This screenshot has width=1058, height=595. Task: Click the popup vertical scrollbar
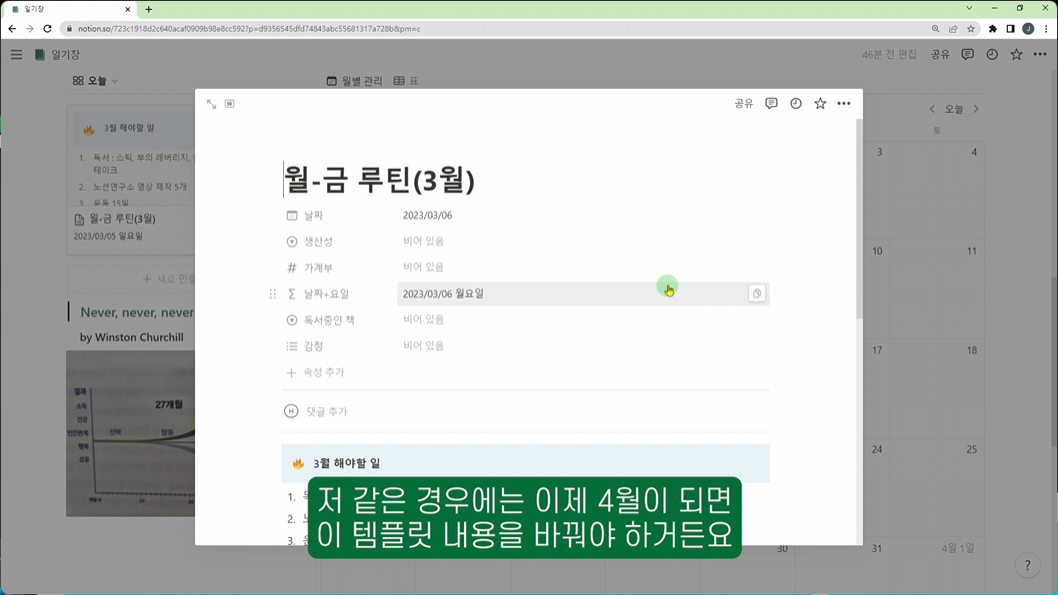click(859, 219)
